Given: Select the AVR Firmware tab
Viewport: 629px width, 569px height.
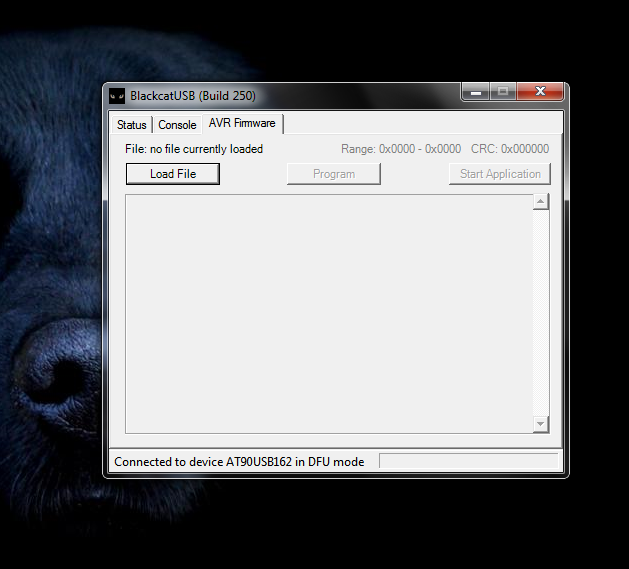Looking at the screenshot, I should 242,123.
